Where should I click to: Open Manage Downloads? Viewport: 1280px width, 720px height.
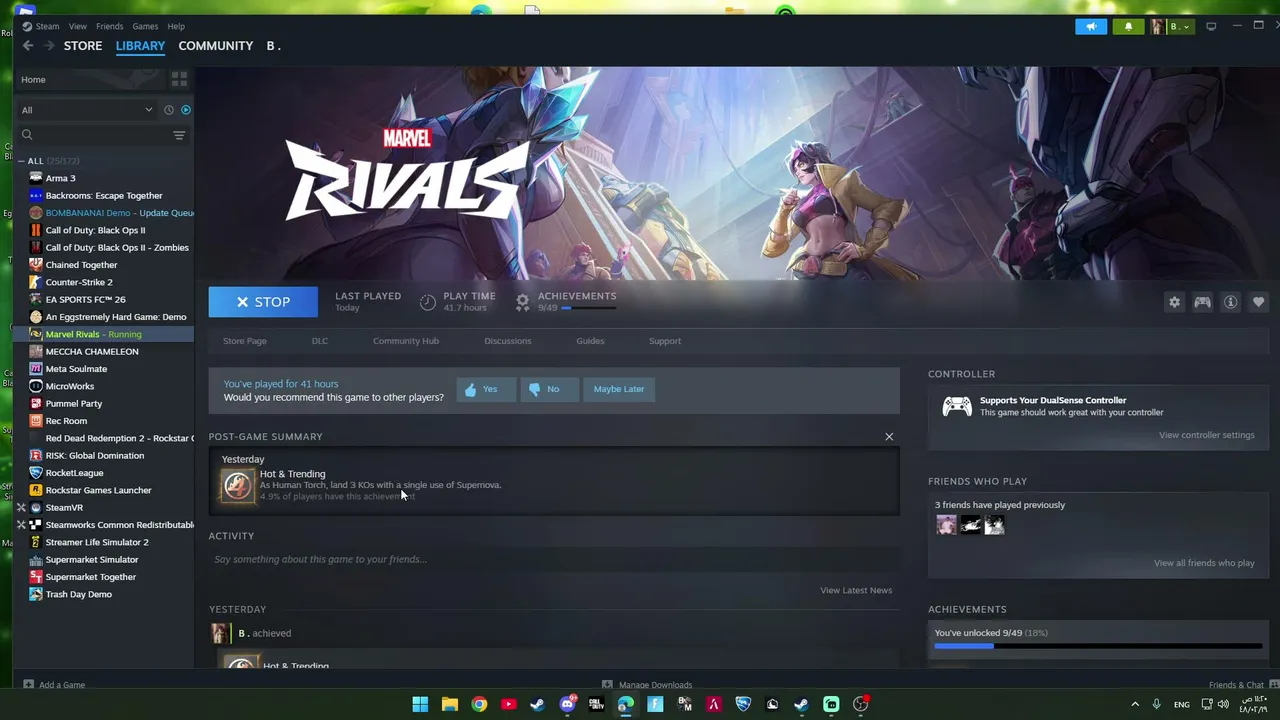[x=647, y=685]
